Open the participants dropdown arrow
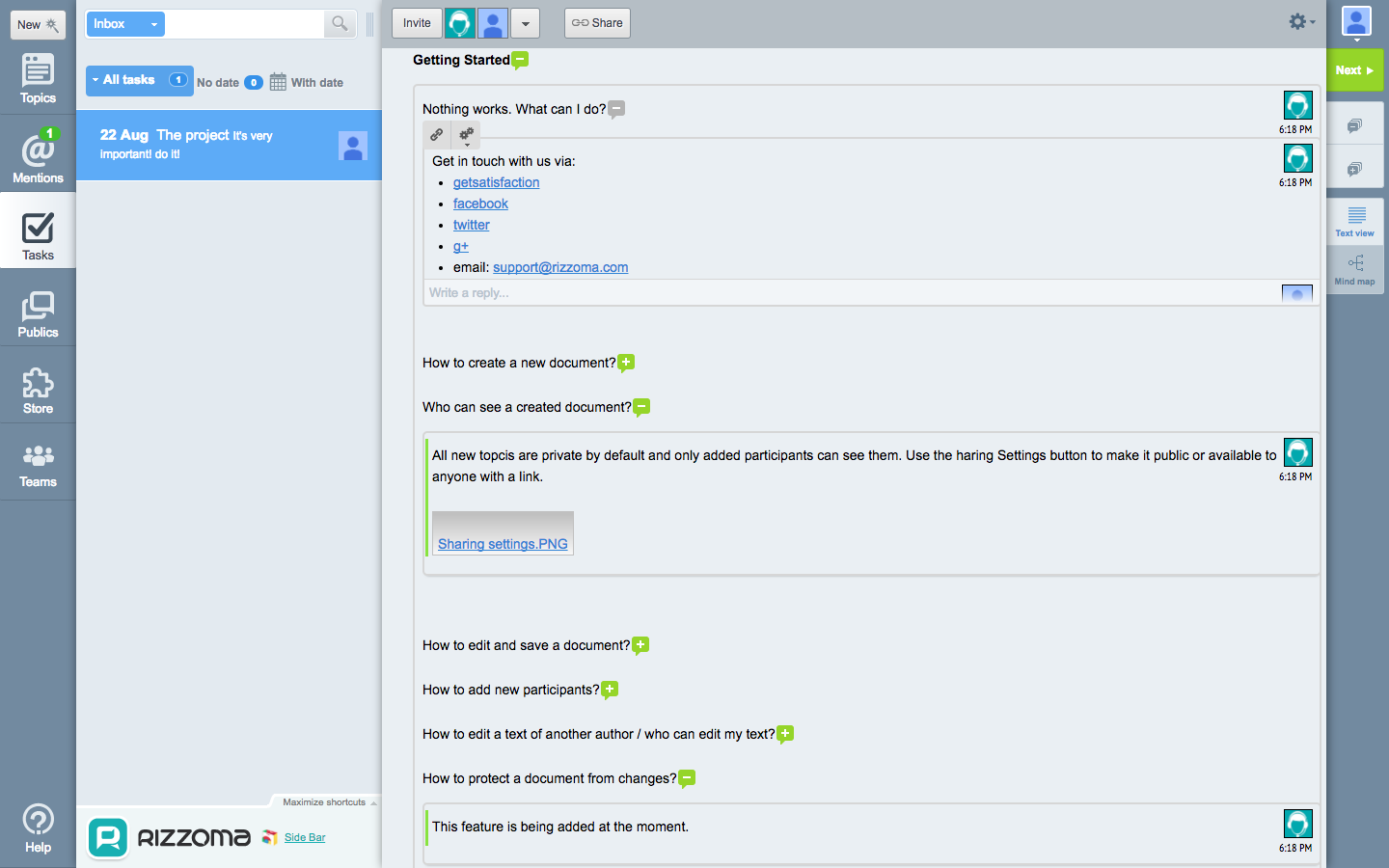The width and height of the screenshot is (1389, 868). (525, 23)
